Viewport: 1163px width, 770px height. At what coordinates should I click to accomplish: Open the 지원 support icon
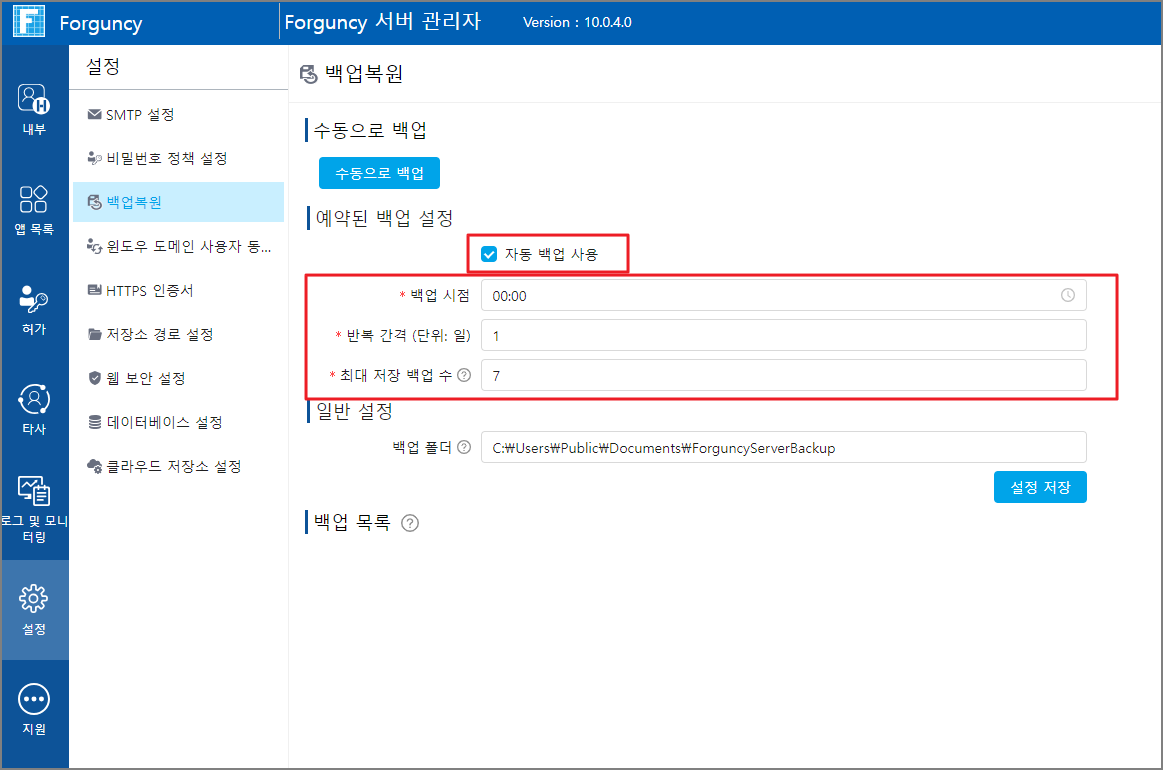[34, 699]
